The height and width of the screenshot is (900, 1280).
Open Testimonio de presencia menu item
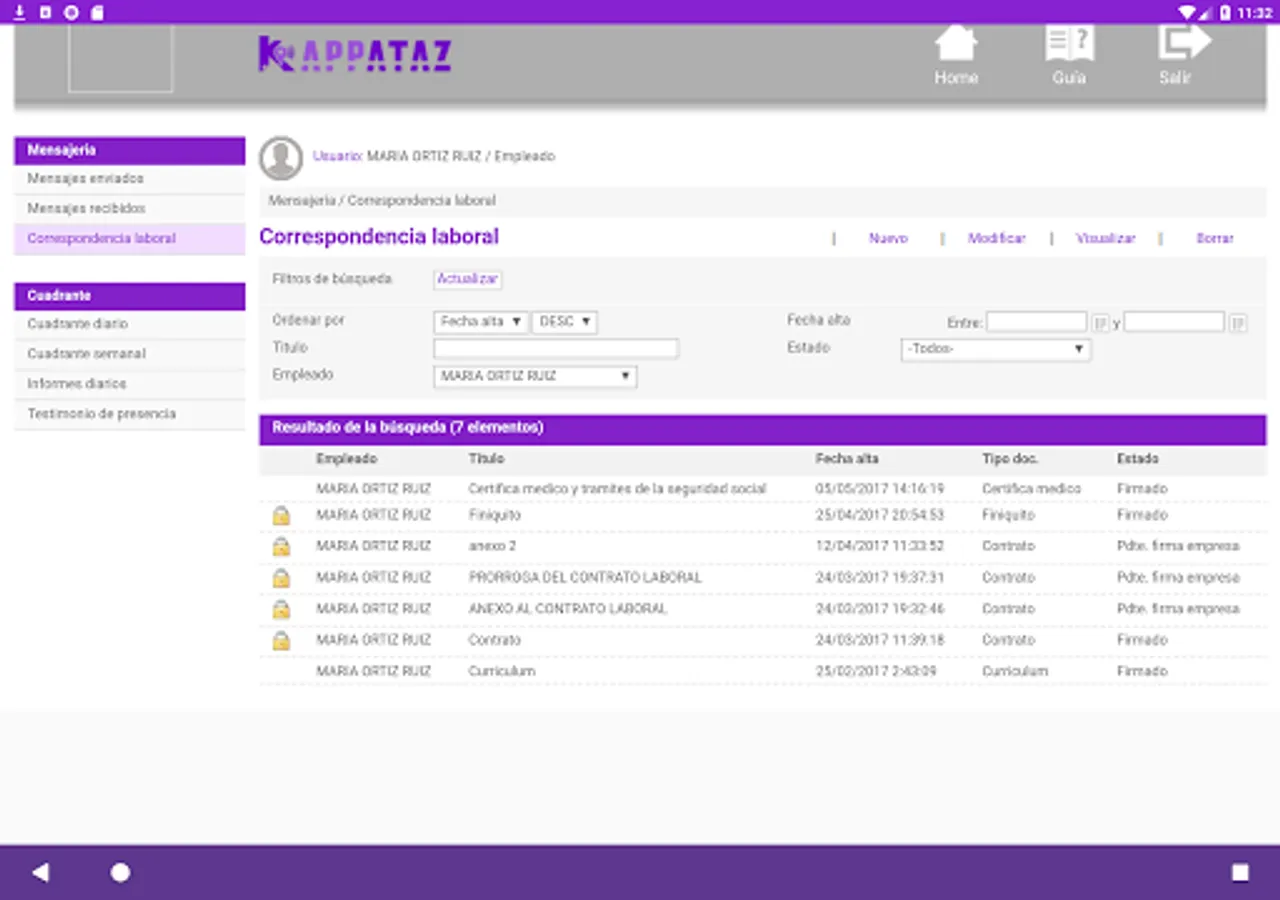[102, 414]
